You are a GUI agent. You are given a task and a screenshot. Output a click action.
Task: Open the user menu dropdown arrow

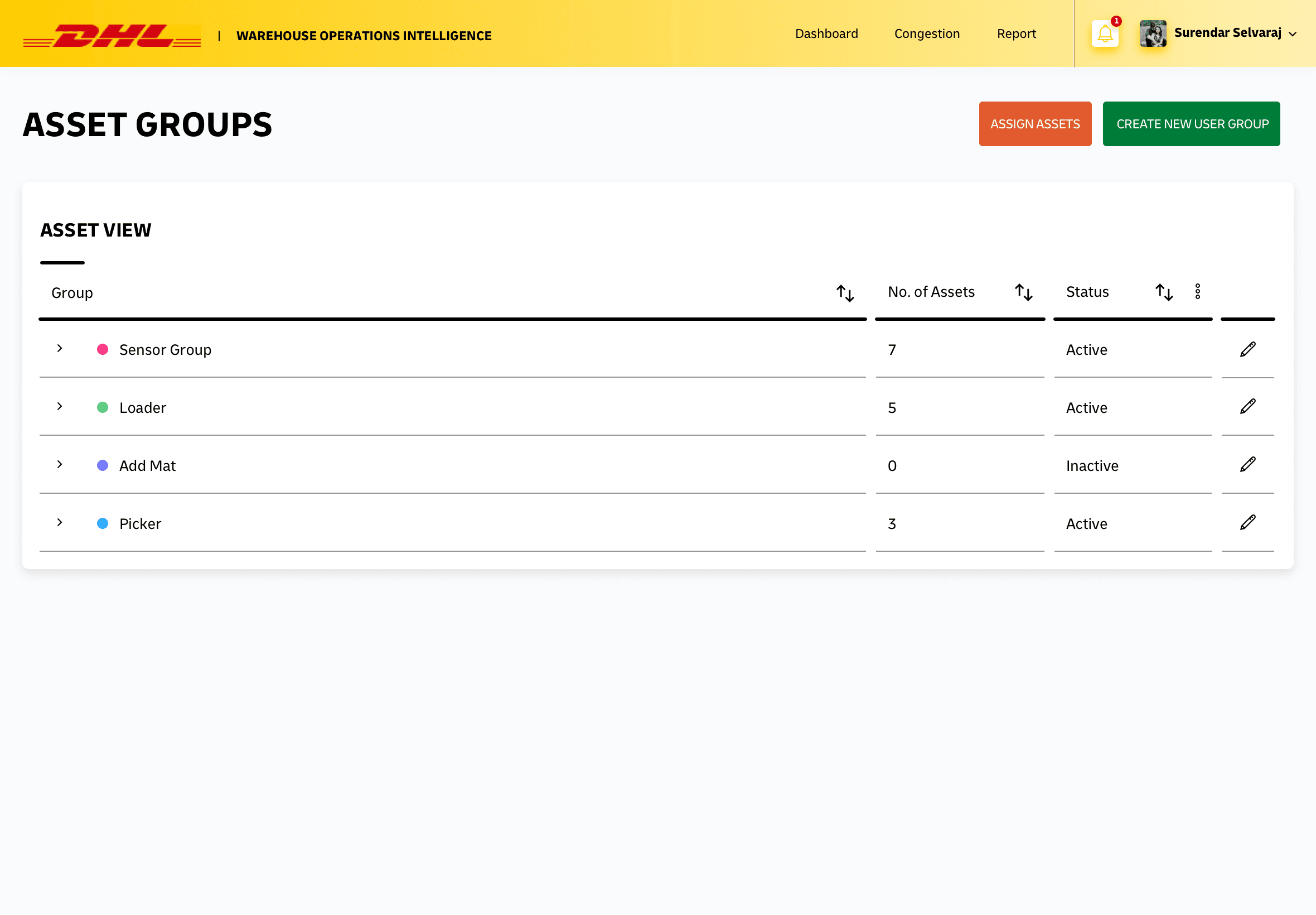[x=1293, y=35]
